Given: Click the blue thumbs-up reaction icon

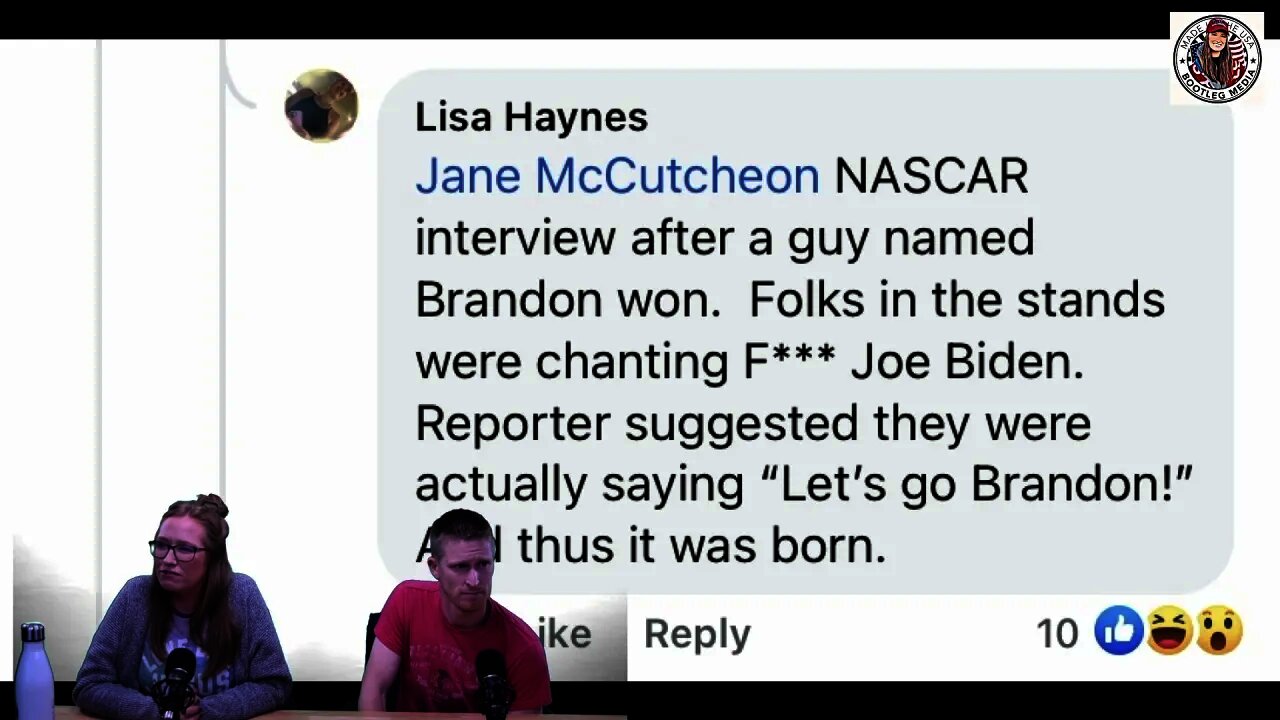Looking at the screenshot, I should pyautogui.click(x=1119, y=632).
